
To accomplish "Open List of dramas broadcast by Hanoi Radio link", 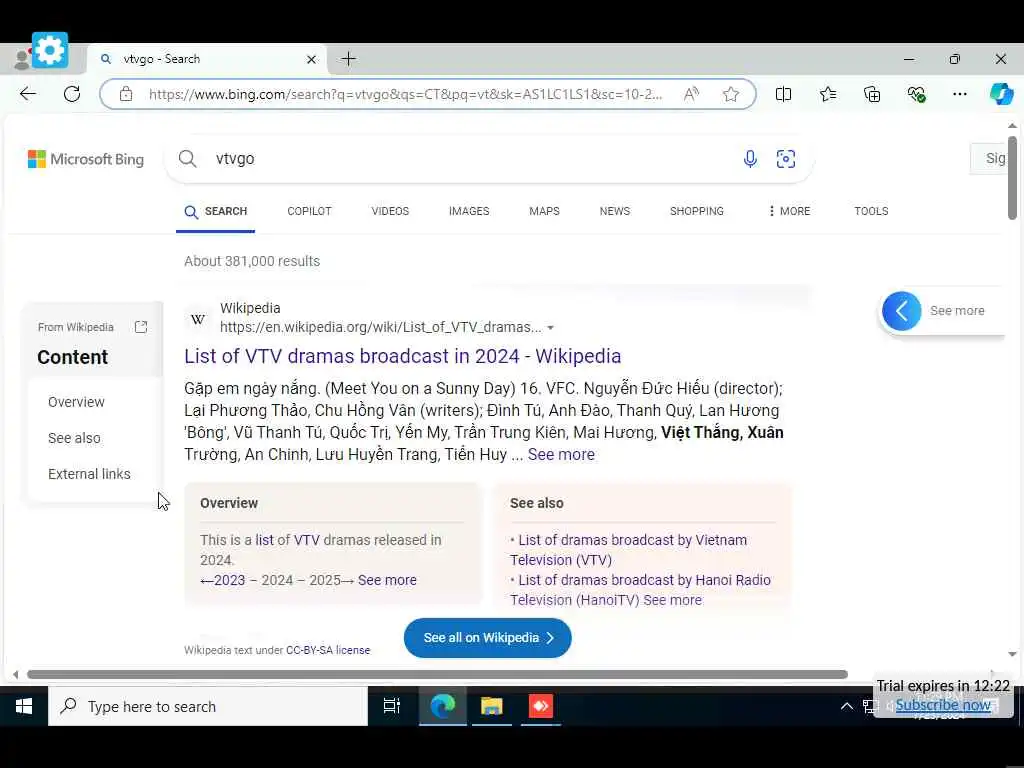I will (640, 590).
